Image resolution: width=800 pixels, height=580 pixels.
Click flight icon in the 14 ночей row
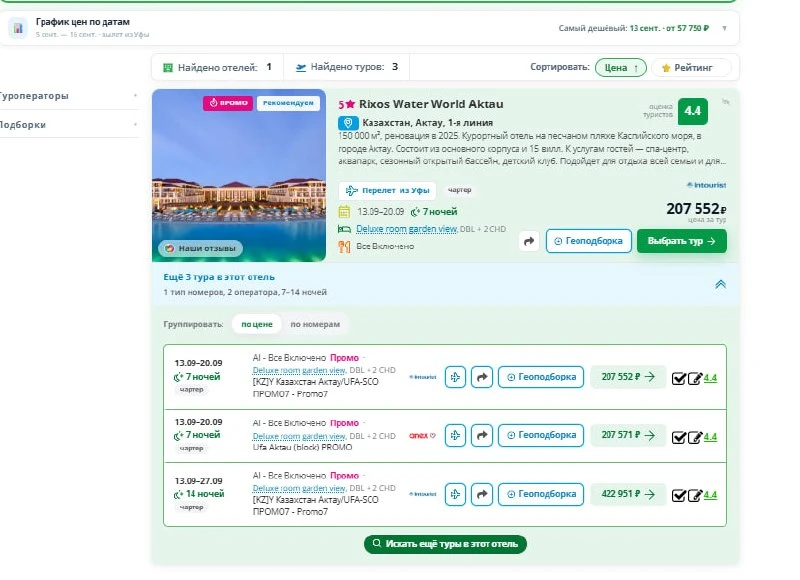point(455,494)
